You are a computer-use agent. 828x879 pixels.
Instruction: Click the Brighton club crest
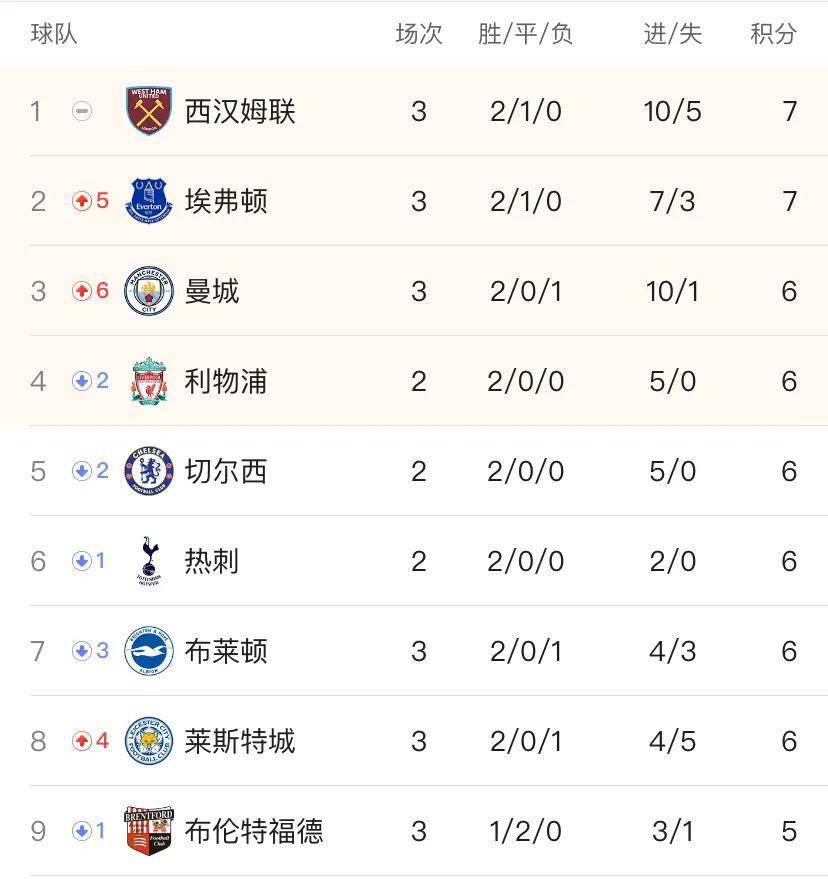click(149, 651)
